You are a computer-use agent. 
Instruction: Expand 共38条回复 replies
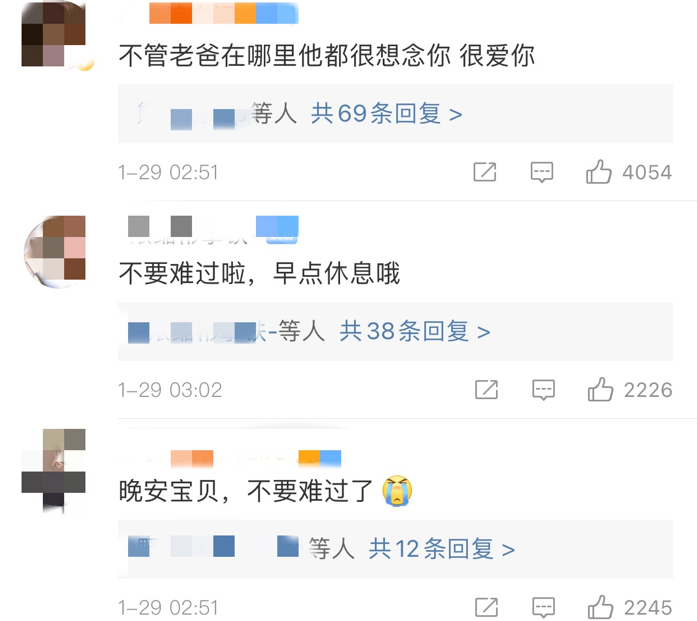pos(415,331)
